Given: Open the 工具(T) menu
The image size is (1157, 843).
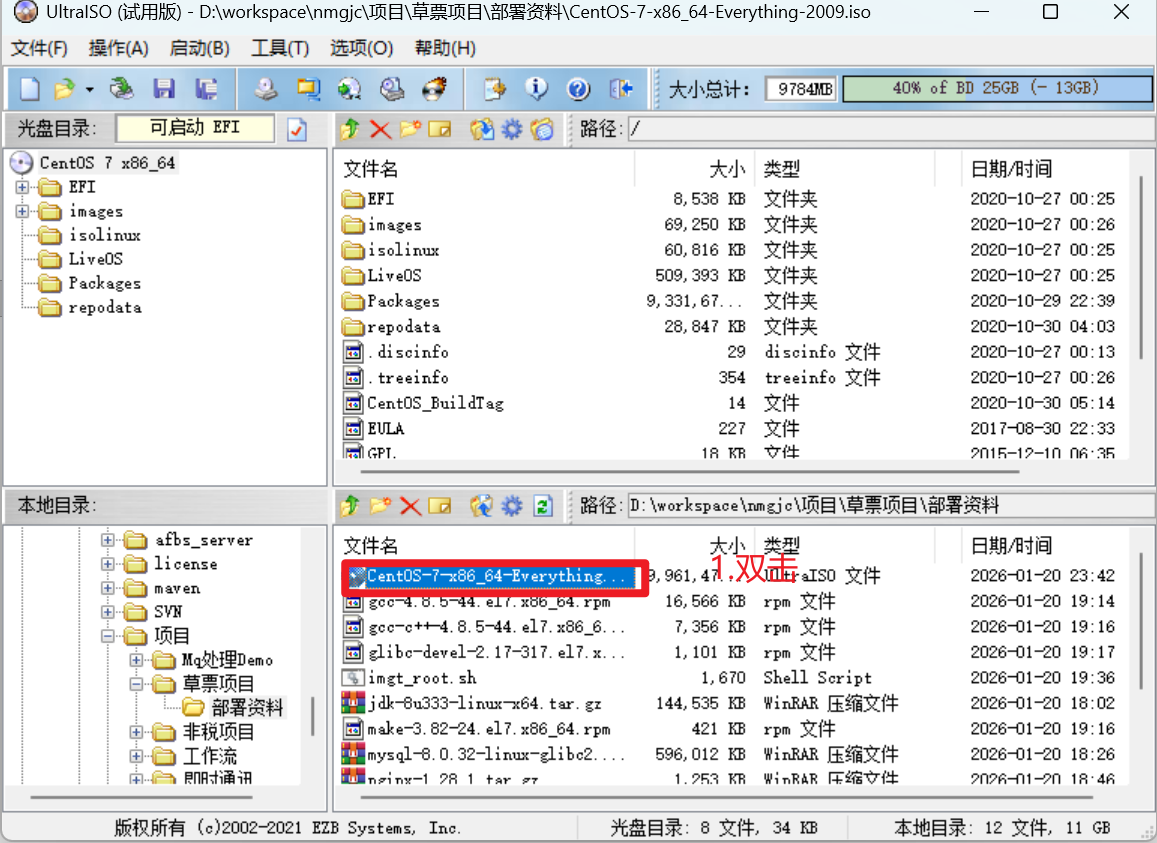Looking at the screenshot, I should (280, 49).
